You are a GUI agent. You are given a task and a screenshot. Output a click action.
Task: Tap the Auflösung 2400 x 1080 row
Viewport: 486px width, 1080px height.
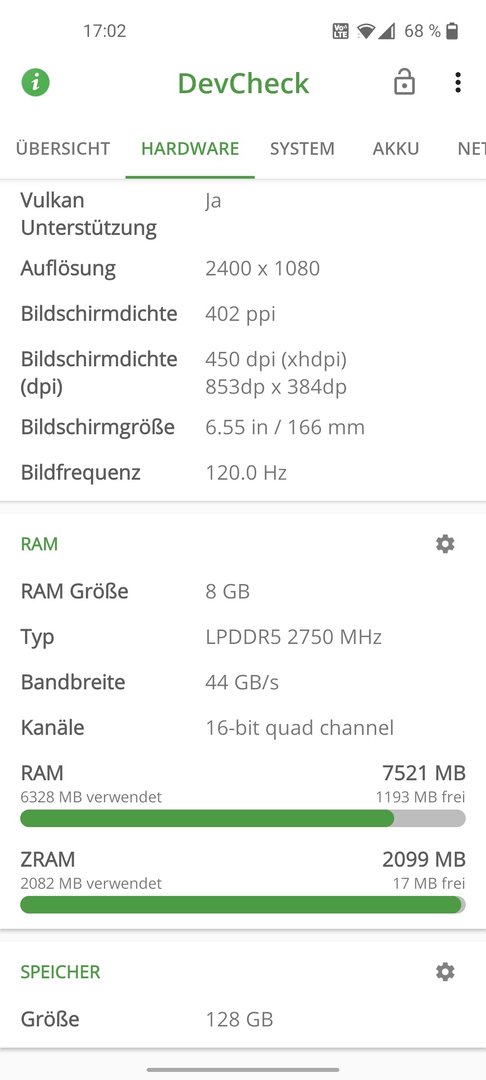click(243, 268)
